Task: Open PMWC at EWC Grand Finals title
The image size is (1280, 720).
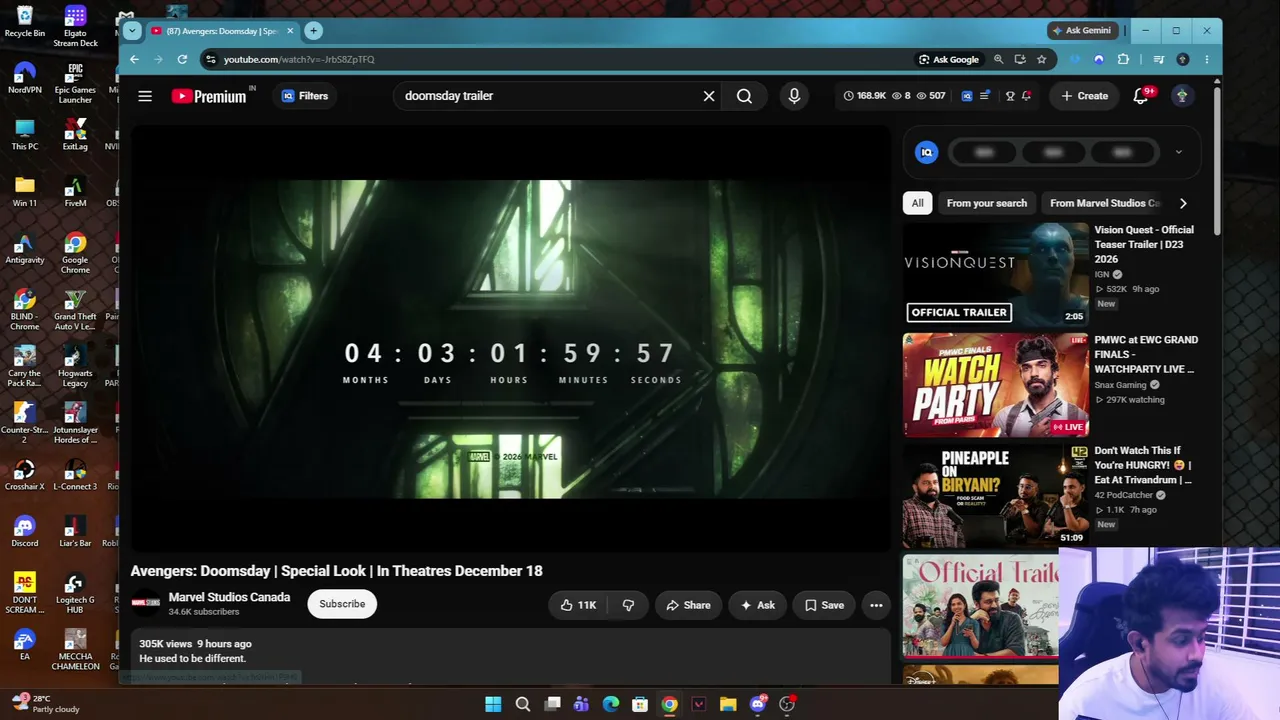Action: click(1146, 354)
